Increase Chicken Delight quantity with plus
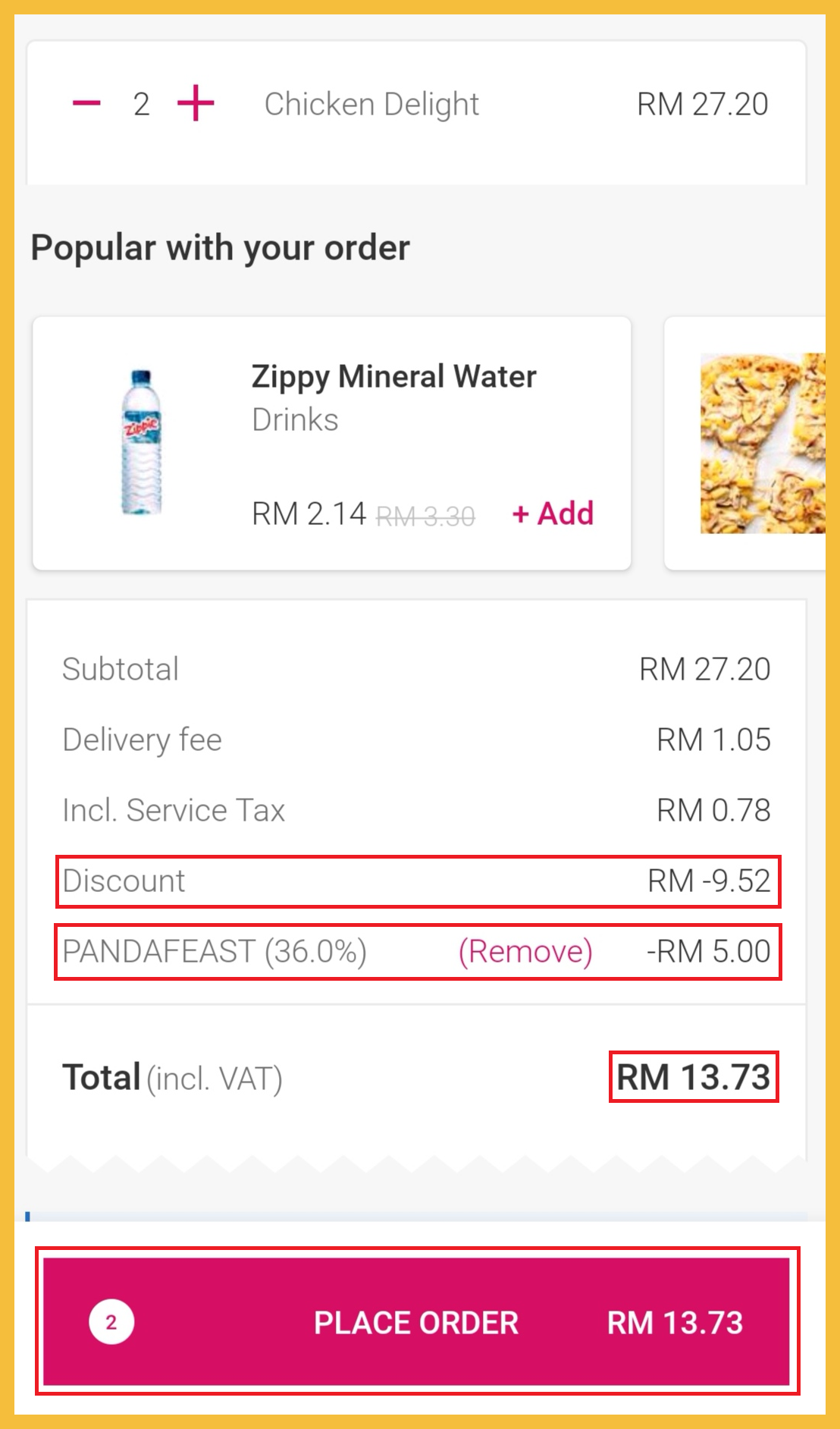The height and width of the screenshot is (1429, 840). (x=196, y=103)
